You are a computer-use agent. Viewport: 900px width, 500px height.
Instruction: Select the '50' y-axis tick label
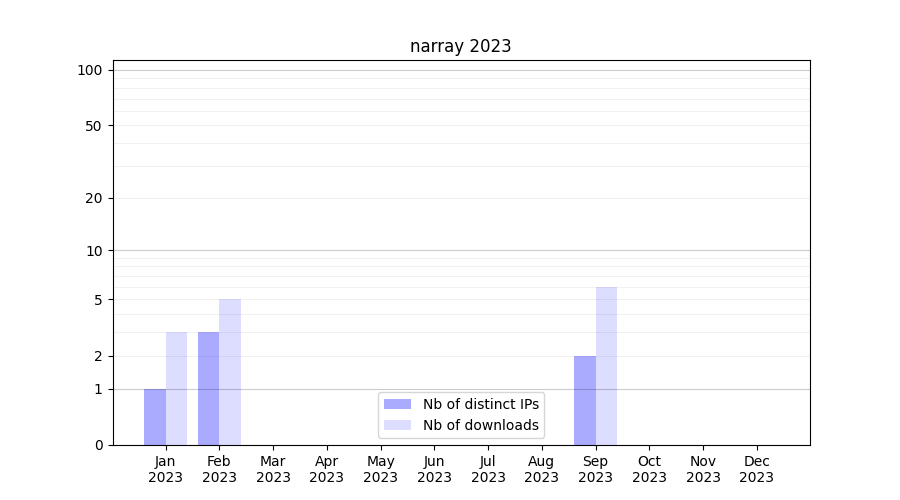[94, 126]
